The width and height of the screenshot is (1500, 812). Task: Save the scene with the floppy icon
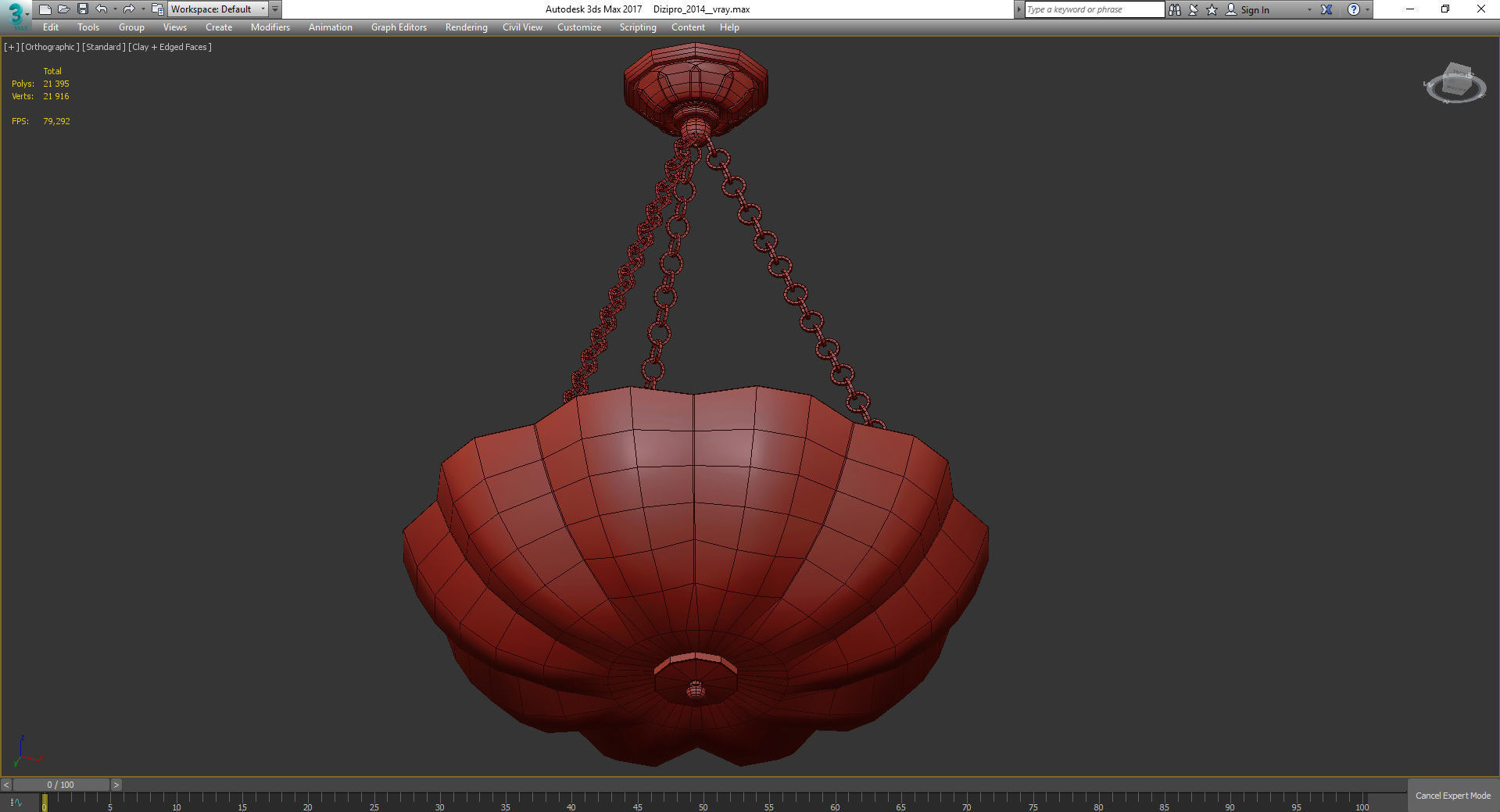click(83, 9)
